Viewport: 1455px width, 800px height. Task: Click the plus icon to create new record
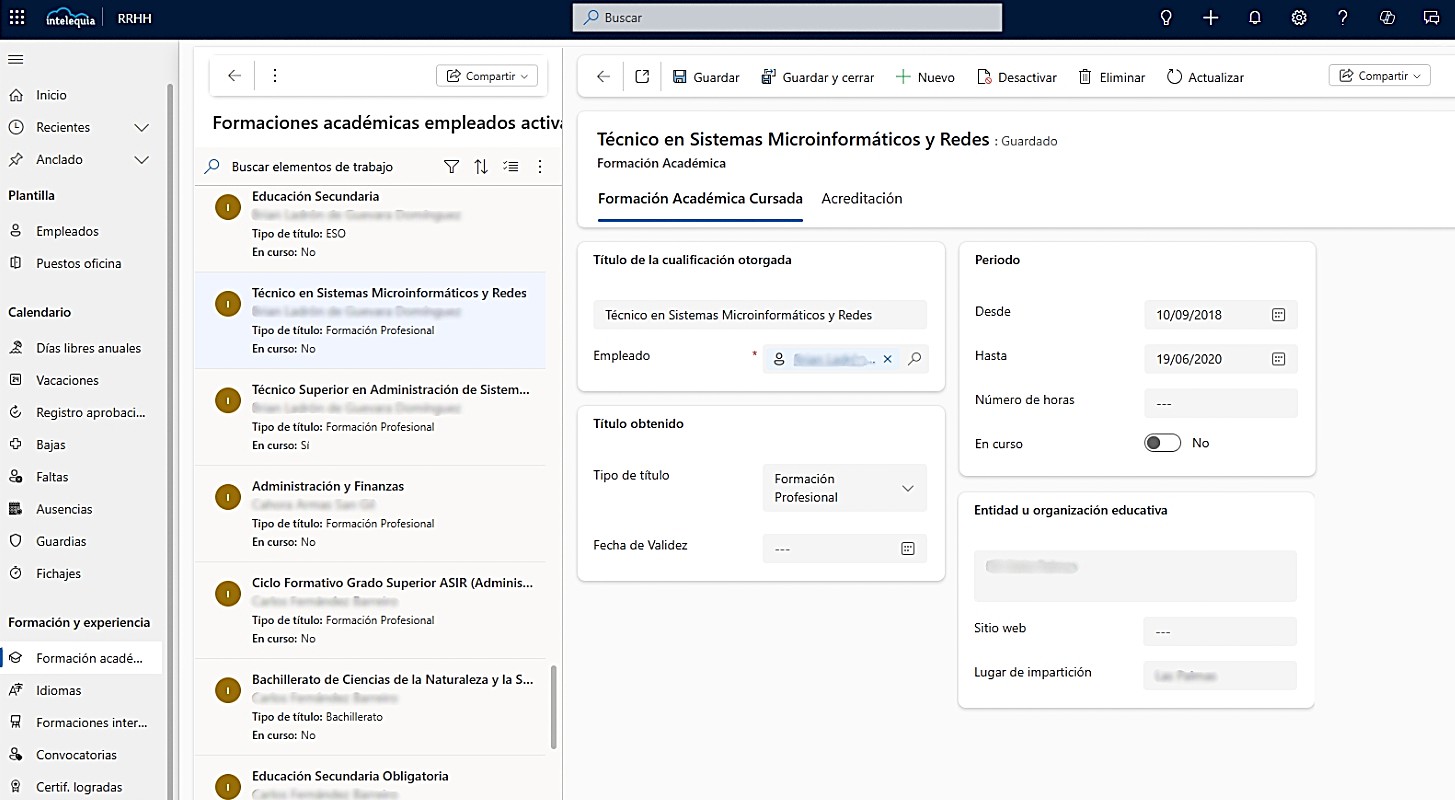[x=1210, y=17]
